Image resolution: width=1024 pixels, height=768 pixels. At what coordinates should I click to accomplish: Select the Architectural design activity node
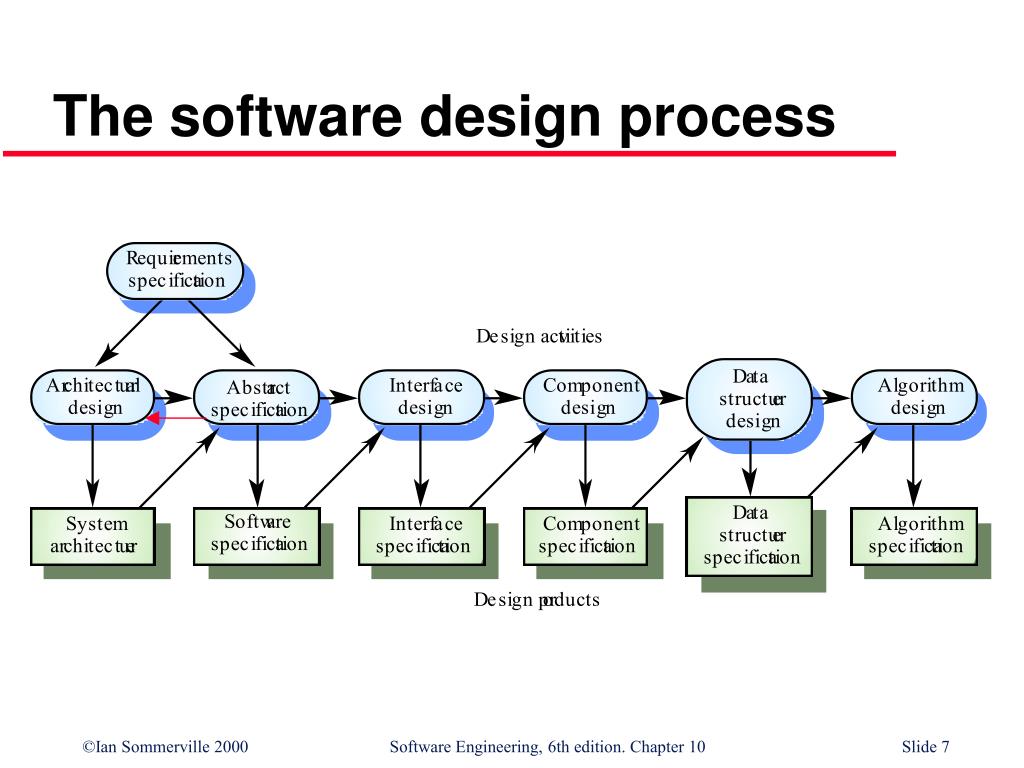[93, 397]
